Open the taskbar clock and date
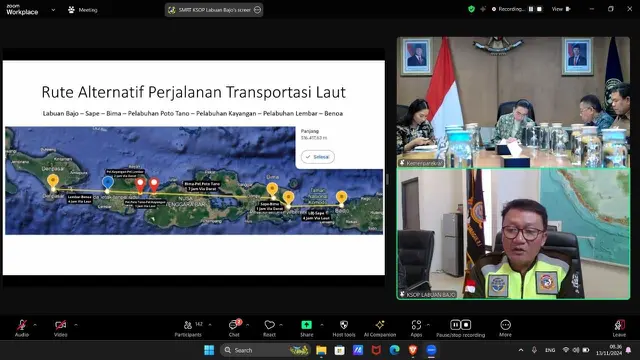The image size is (640, 360). coord(609,350)
